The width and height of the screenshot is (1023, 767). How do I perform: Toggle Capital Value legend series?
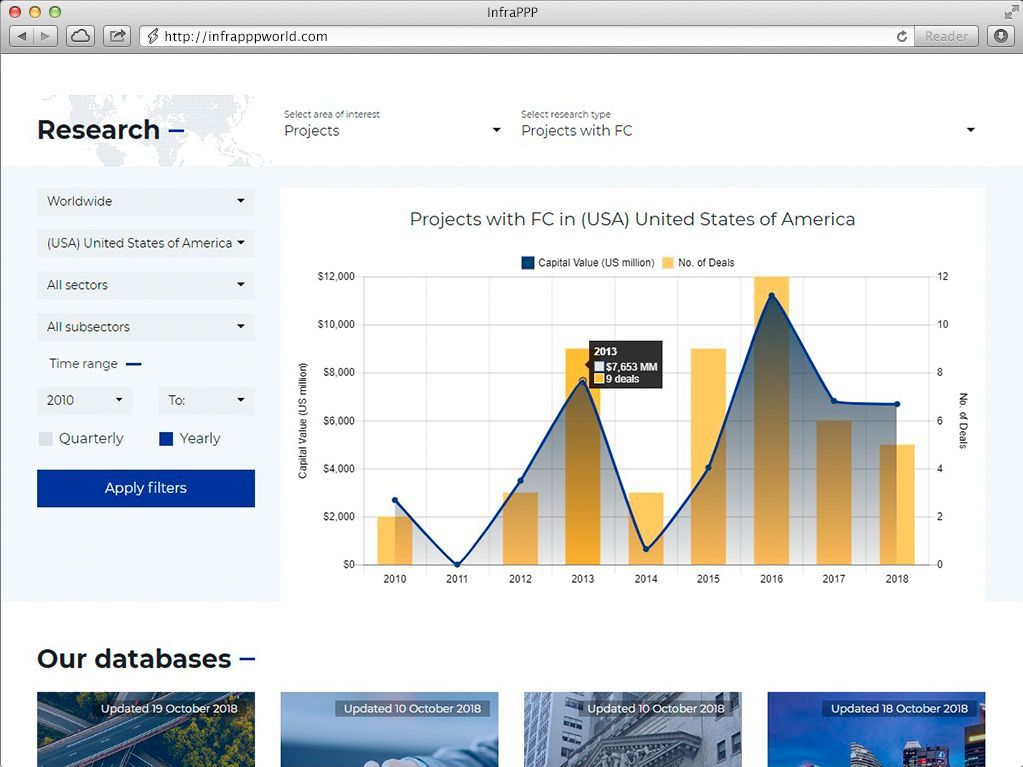coord(528,263)
